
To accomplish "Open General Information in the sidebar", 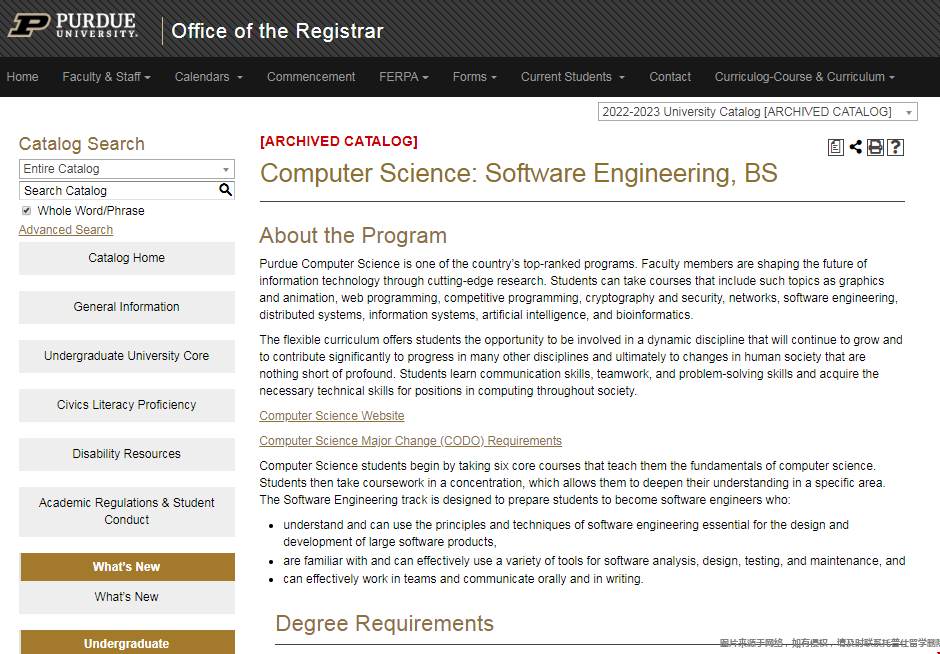I will 126,308.
